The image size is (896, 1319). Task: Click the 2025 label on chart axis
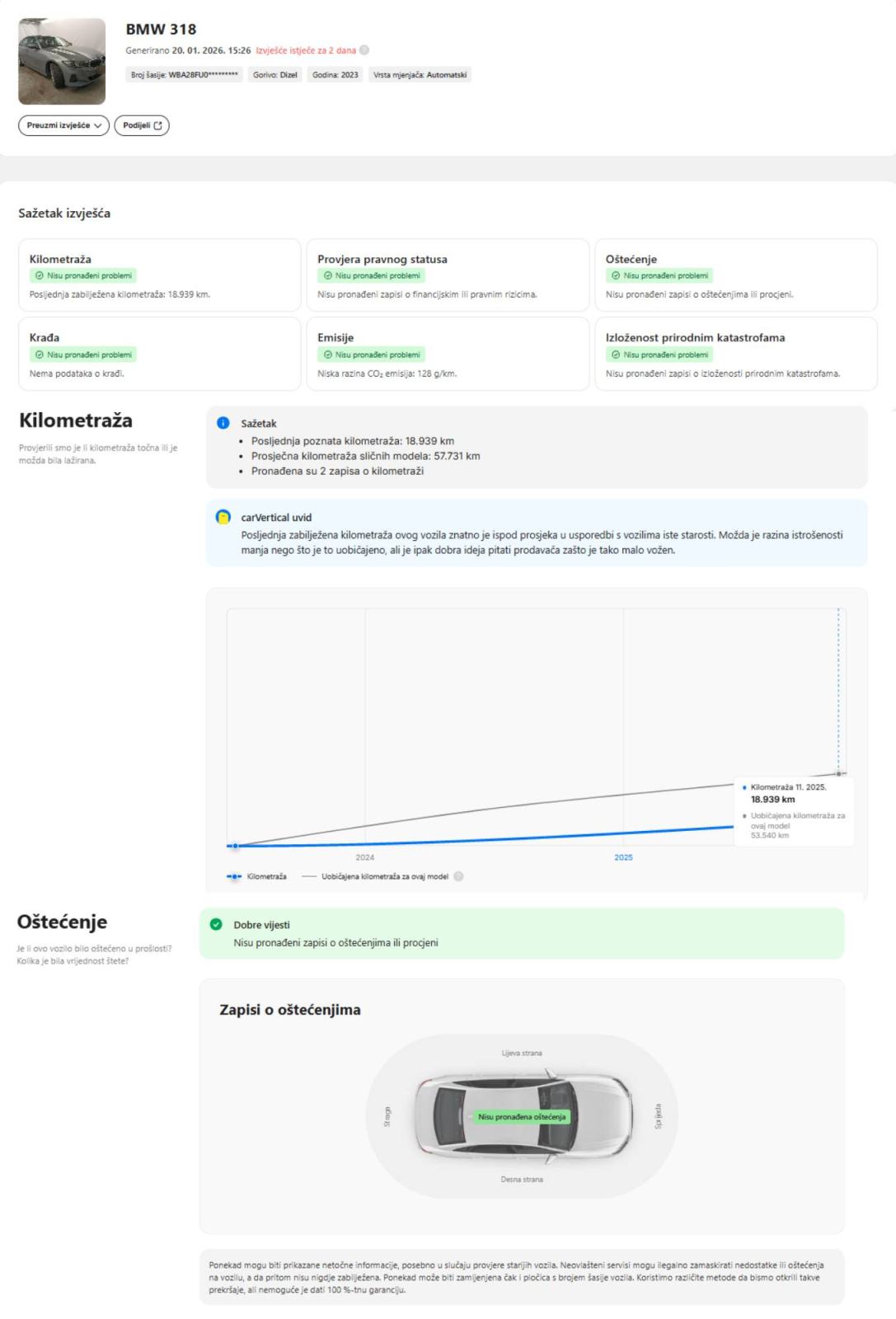[623, 857]
